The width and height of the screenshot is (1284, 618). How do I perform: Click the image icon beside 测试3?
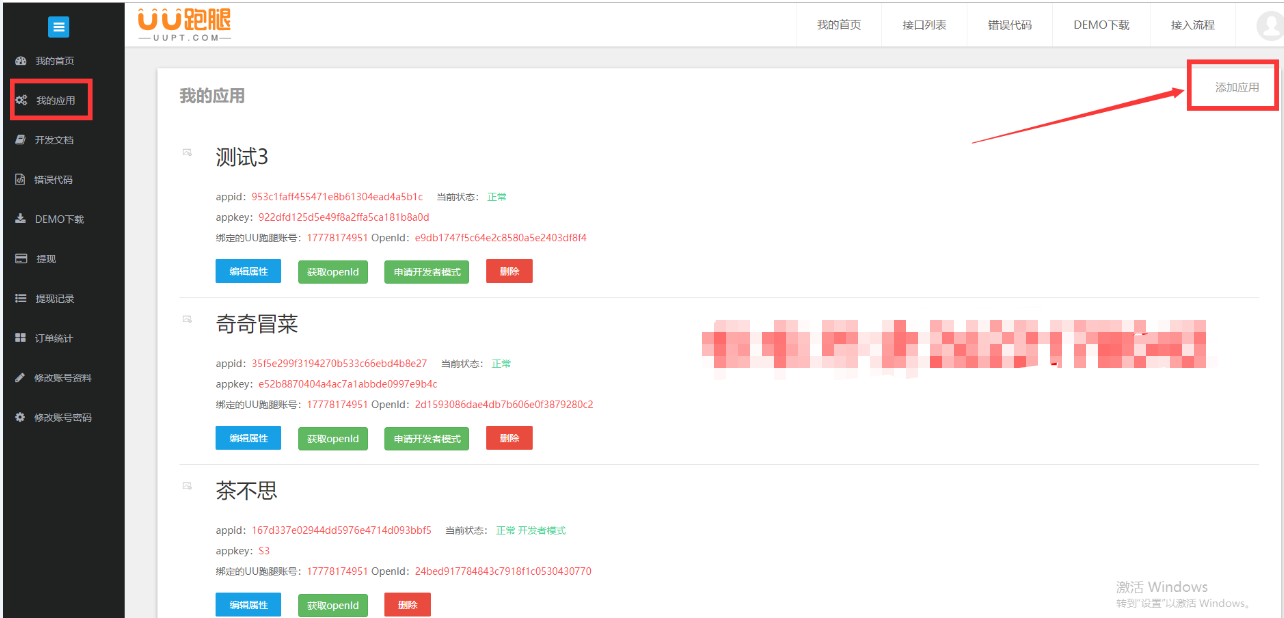tap(186, 152)
